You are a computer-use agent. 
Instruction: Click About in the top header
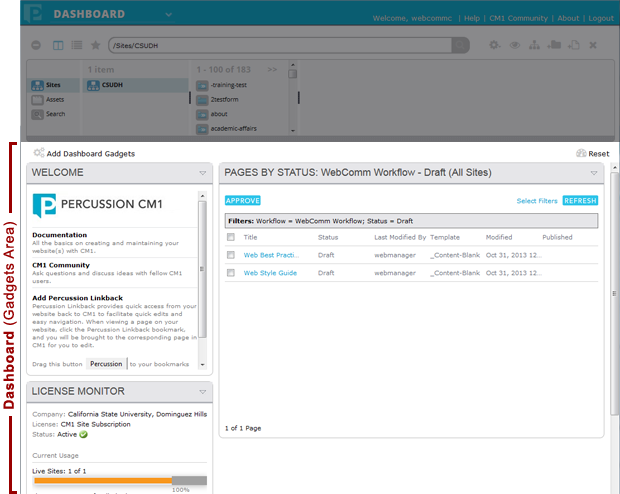tap(568, 18)
